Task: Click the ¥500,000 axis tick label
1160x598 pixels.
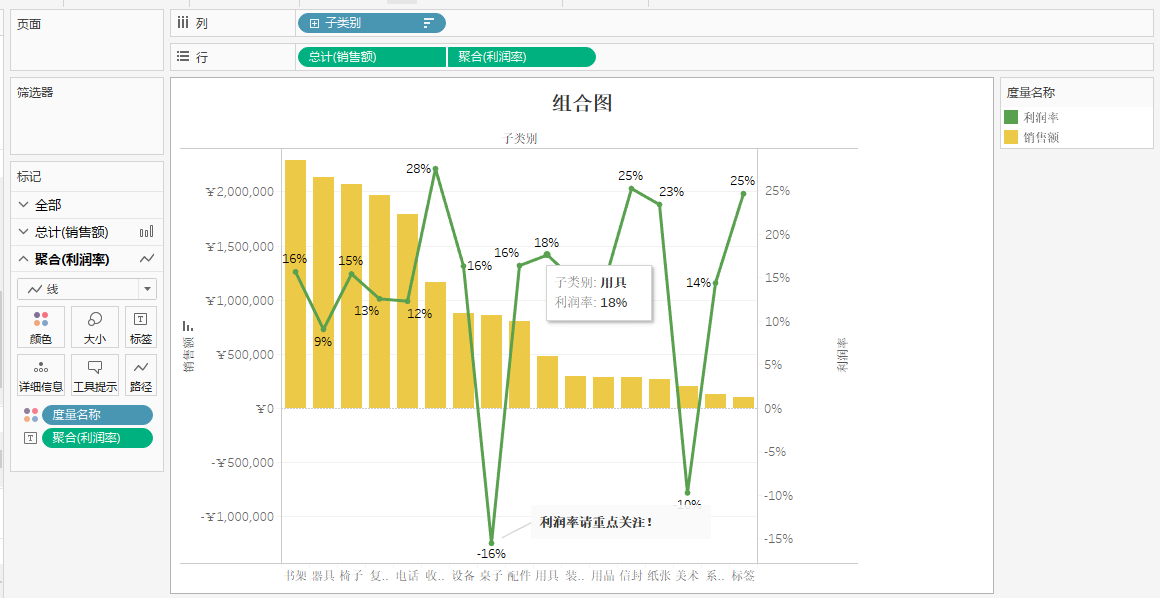Action: point(245,354)
